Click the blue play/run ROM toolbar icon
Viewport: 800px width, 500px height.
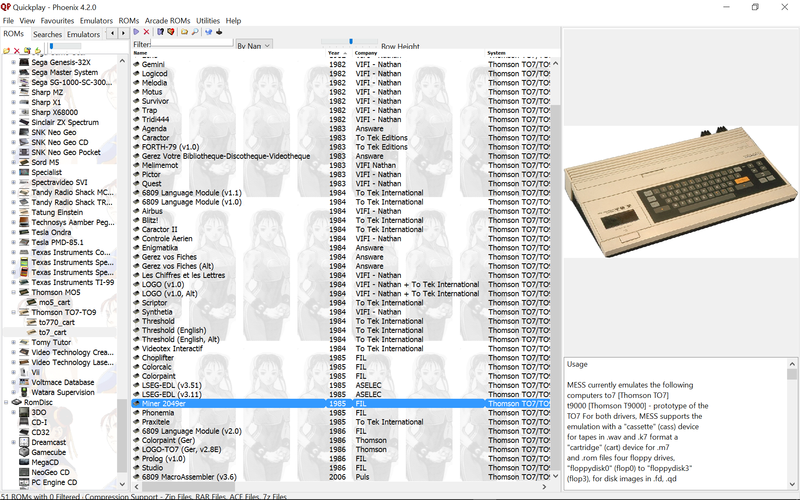click(136, 32)
